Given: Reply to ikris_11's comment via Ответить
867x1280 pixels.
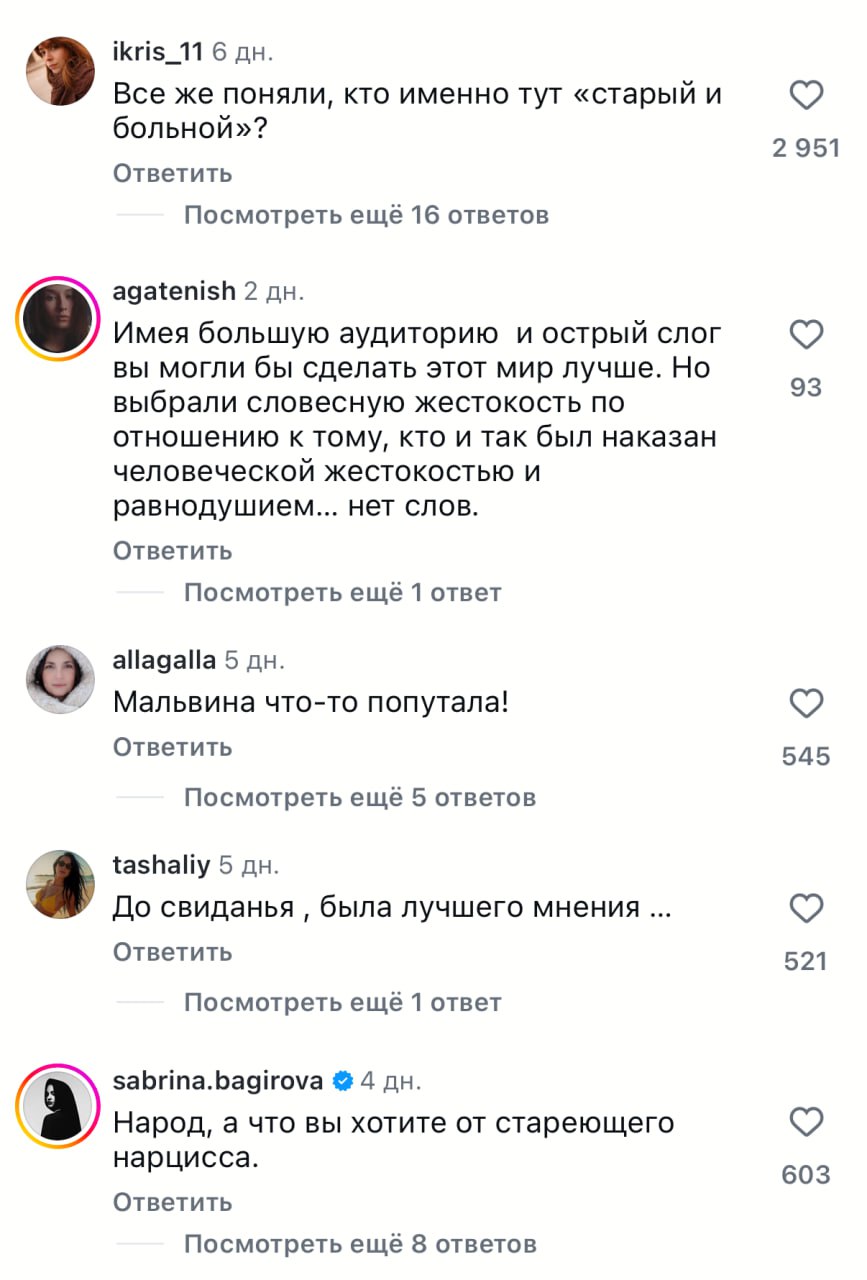Looking at the screenshot, I should (172, 173).
